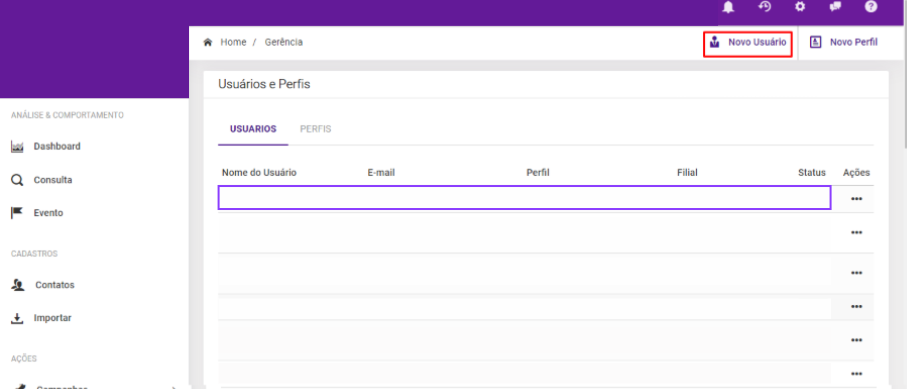This screenshot has width=907, height=389.
Task: Open the notifications bell icon
Action: point(729,7)
